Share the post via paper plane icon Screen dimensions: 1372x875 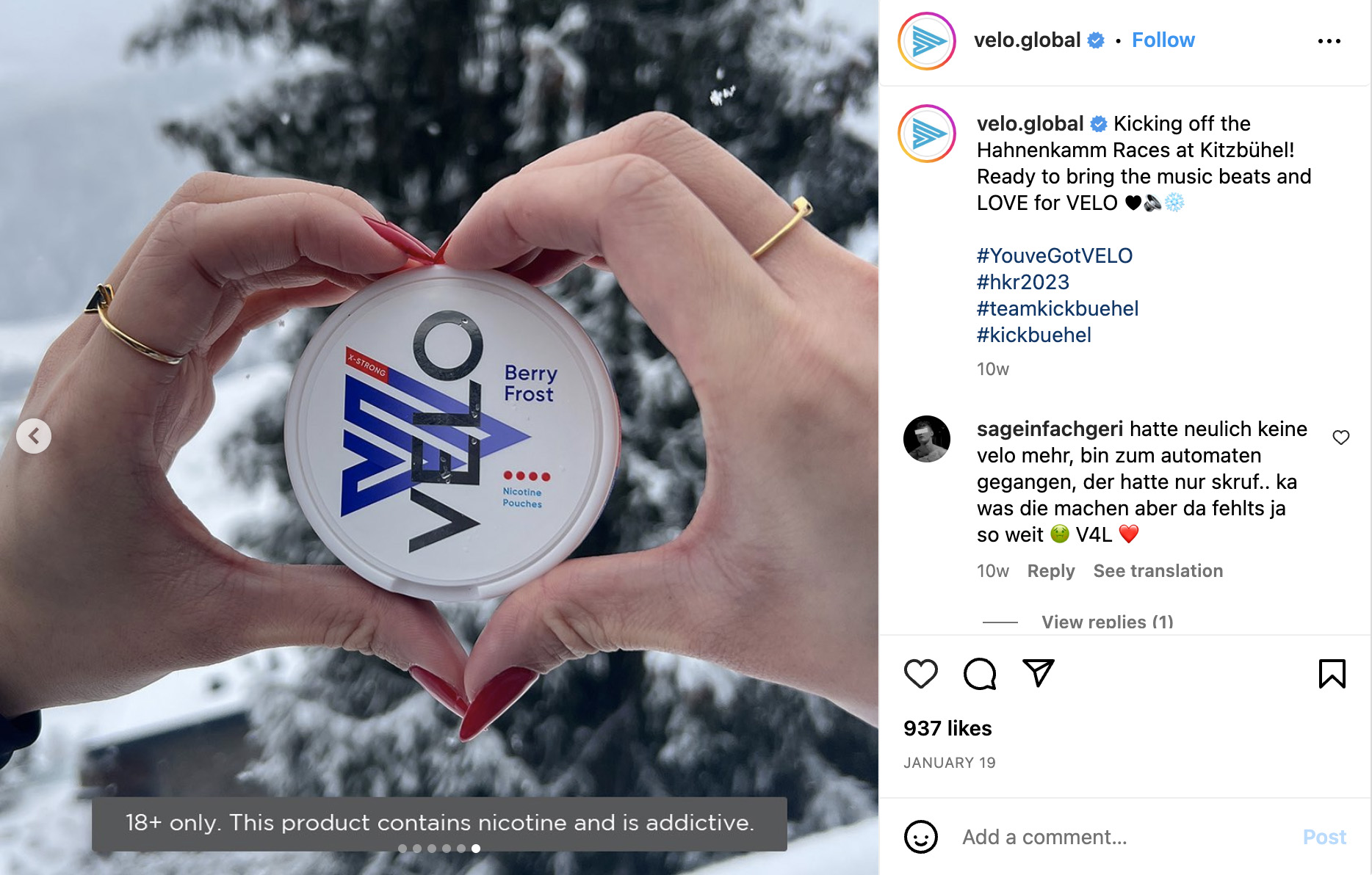(x=1039, y=672)
